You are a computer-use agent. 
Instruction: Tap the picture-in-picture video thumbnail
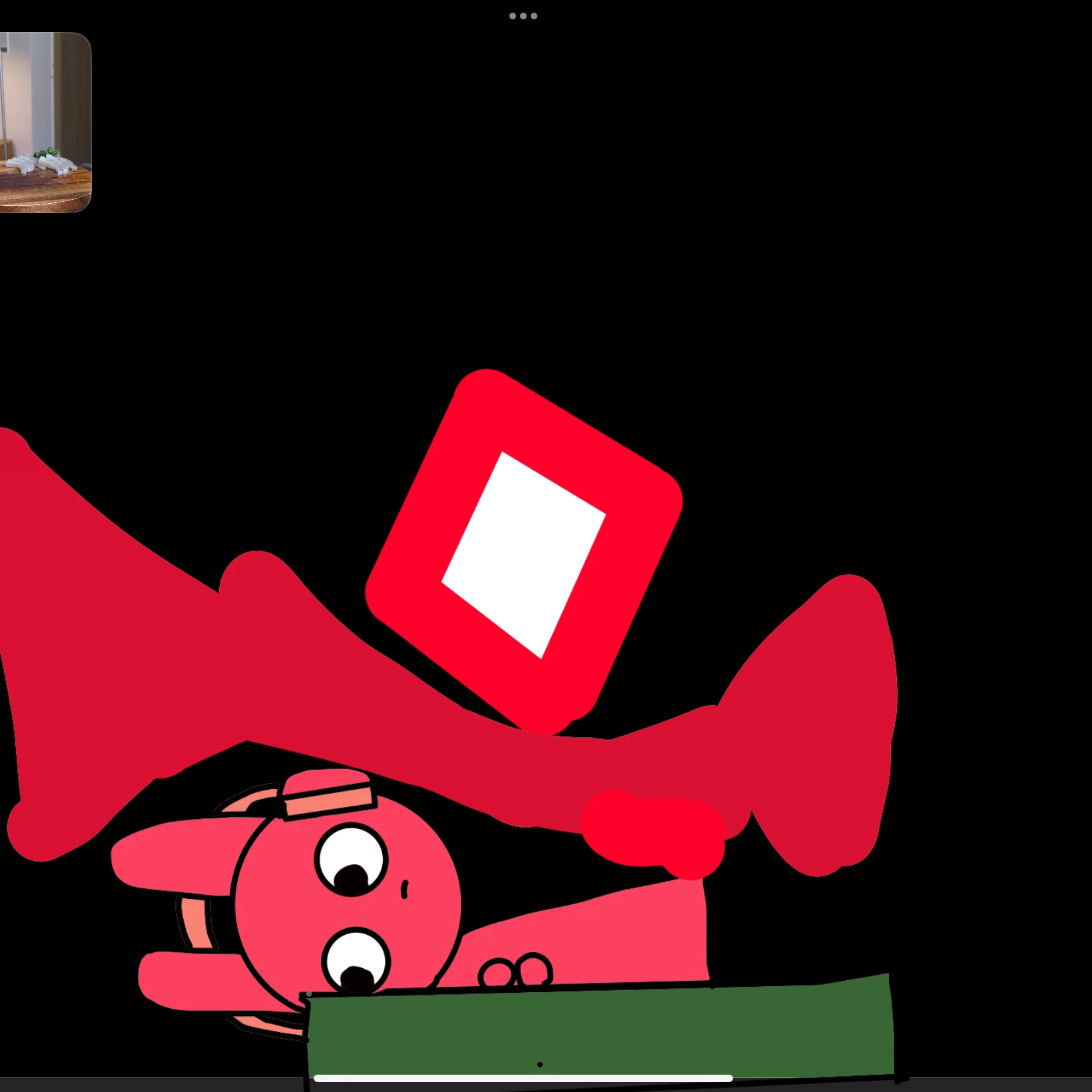[45, 123]
